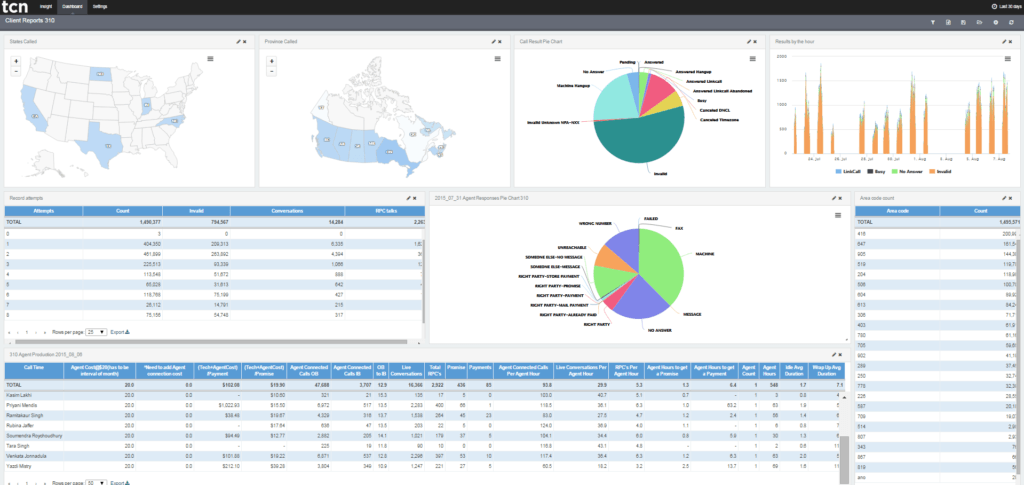Go to first page in Record attempts pagination
Screen dimensions: 1024x485
pyautogui.click(x=9, y=332)
